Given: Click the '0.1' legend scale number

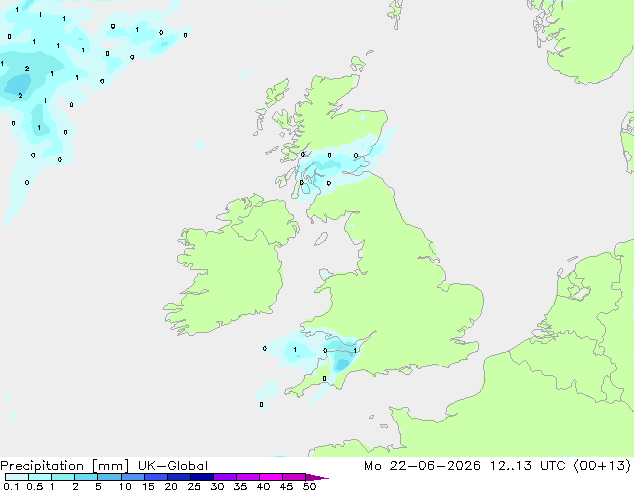Looking at the screenshot, I should coord(11,486).
